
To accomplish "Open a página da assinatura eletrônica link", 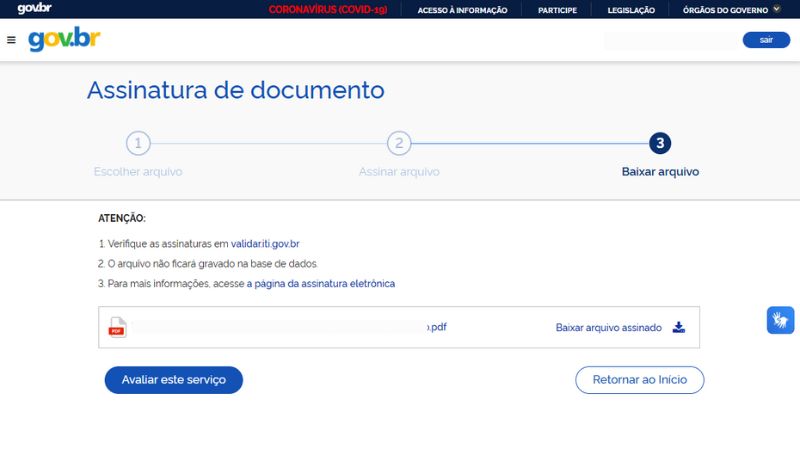I will (x=320, y=284).
